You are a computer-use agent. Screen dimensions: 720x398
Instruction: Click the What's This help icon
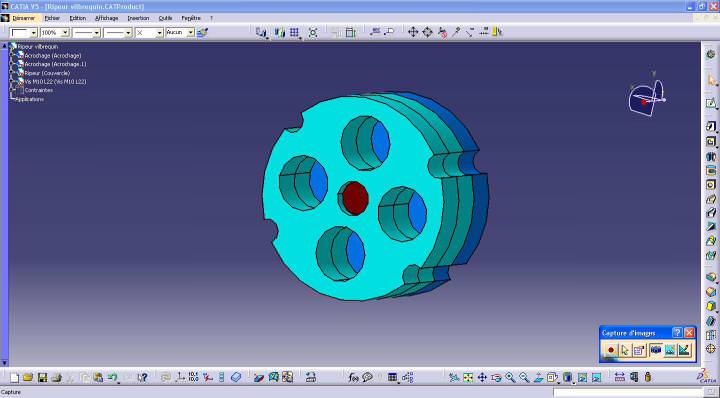142,377
